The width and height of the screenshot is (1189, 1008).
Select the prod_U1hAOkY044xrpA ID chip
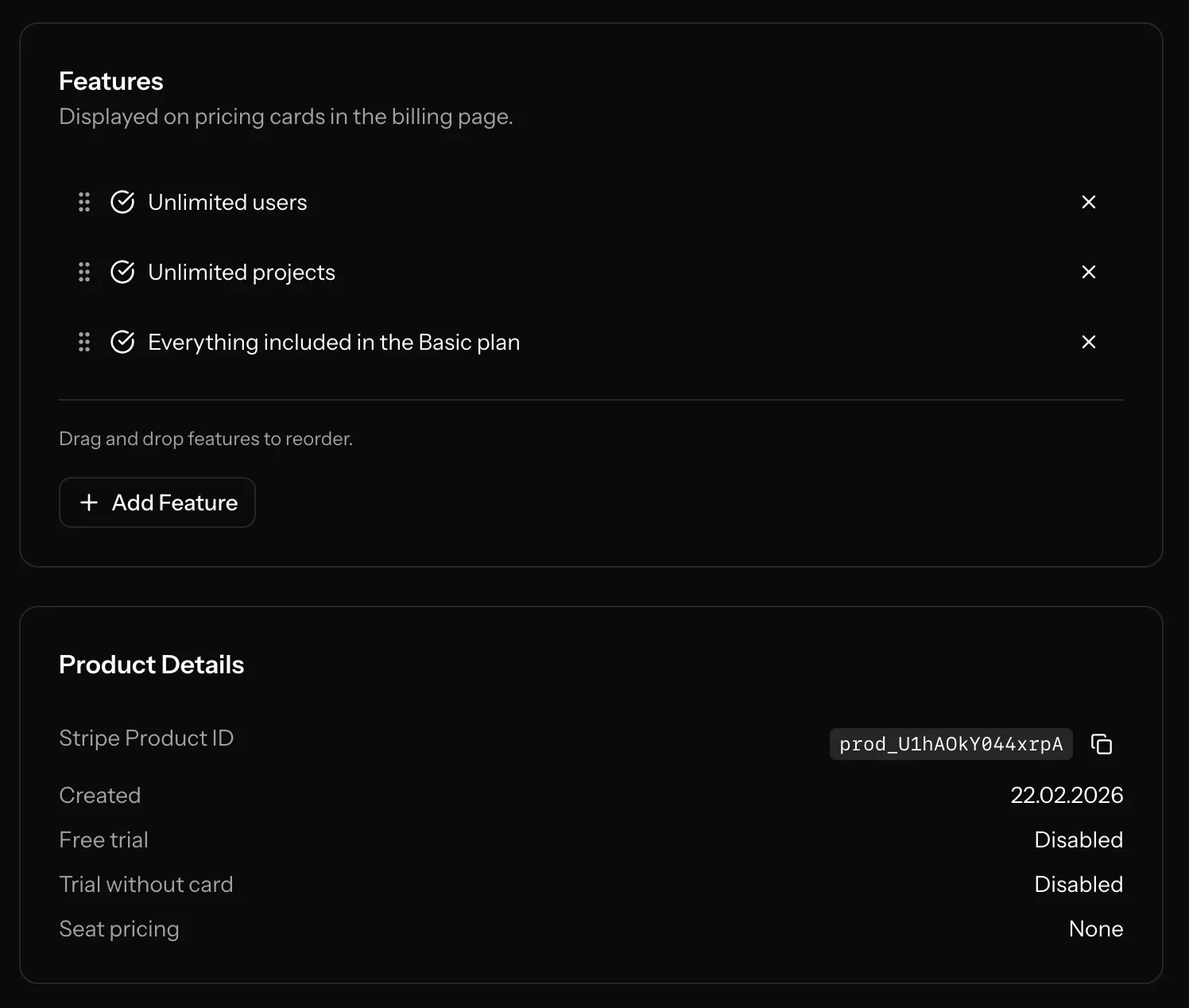pos(951,744)
